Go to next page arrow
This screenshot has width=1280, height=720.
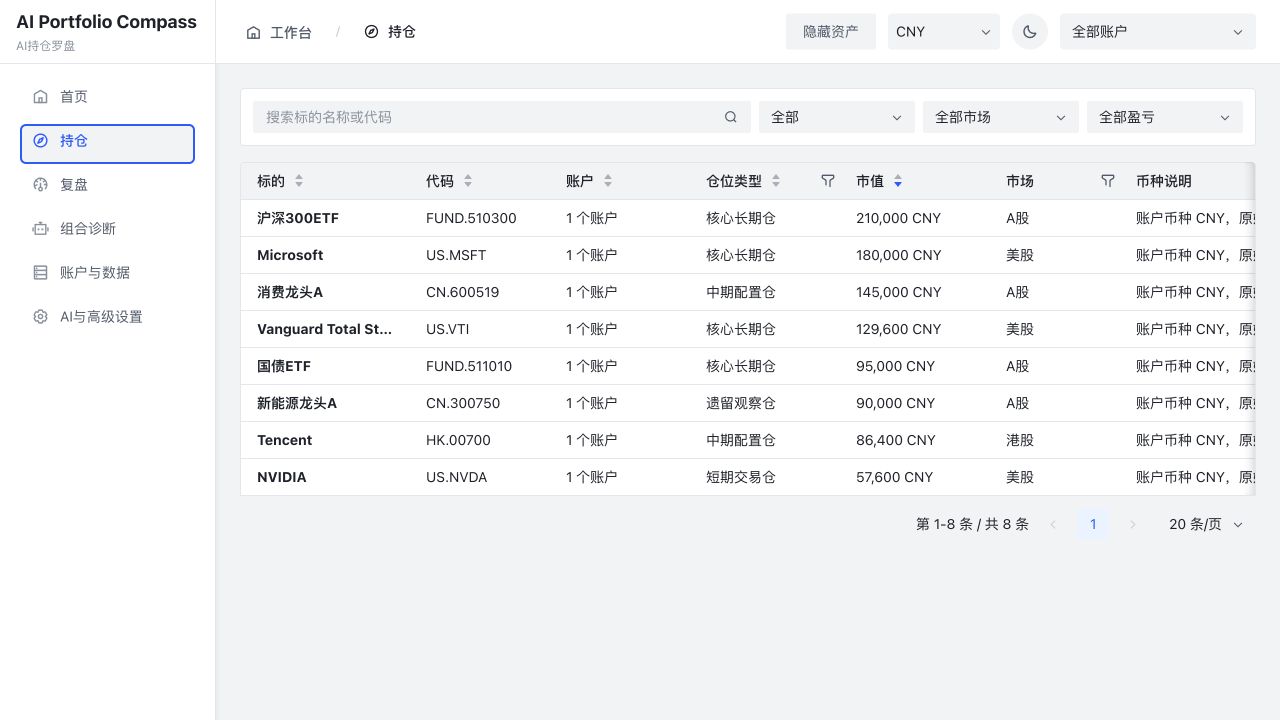[1133, 524]
